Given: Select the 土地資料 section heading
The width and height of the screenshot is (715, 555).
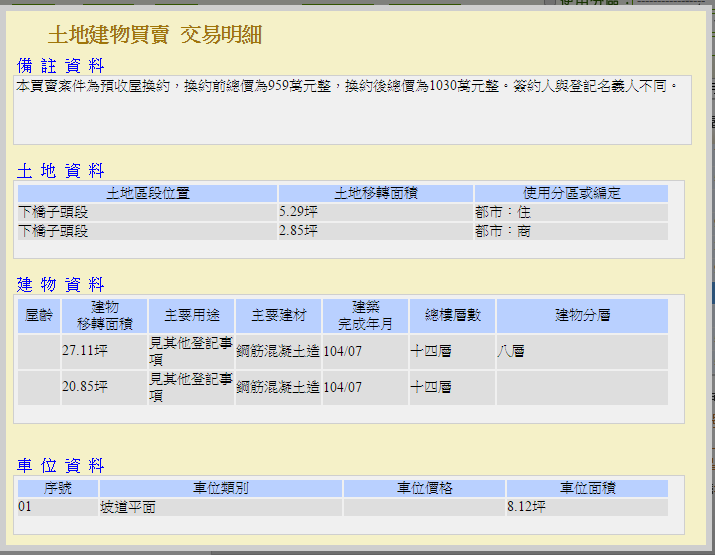Looking at the screenshot, I should click(x=61, y=171).
